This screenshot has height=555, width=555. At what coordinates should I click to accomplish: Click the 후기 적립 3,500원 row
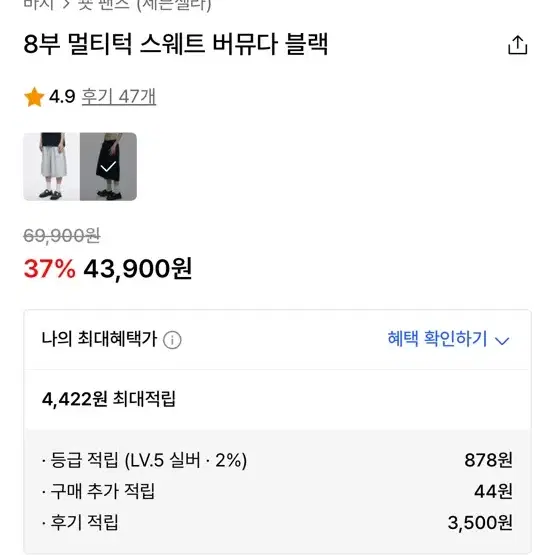[x=278, y=523]
